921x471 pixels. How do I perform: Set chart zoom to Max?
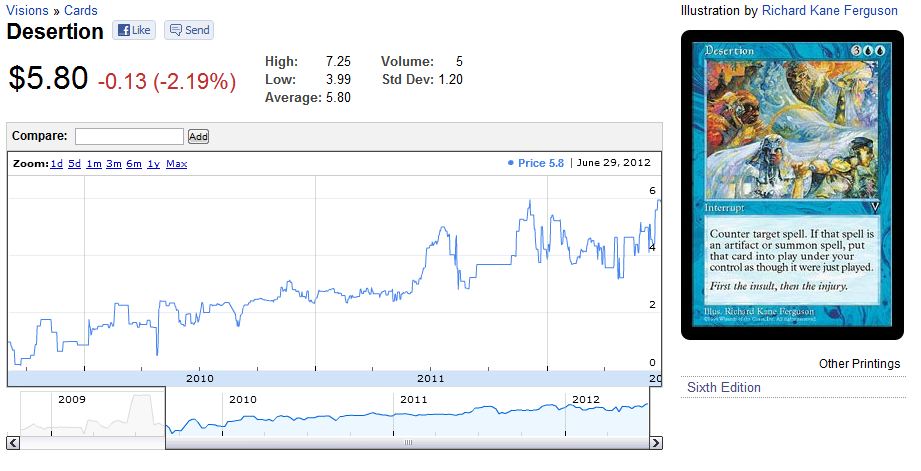(176, 164)
